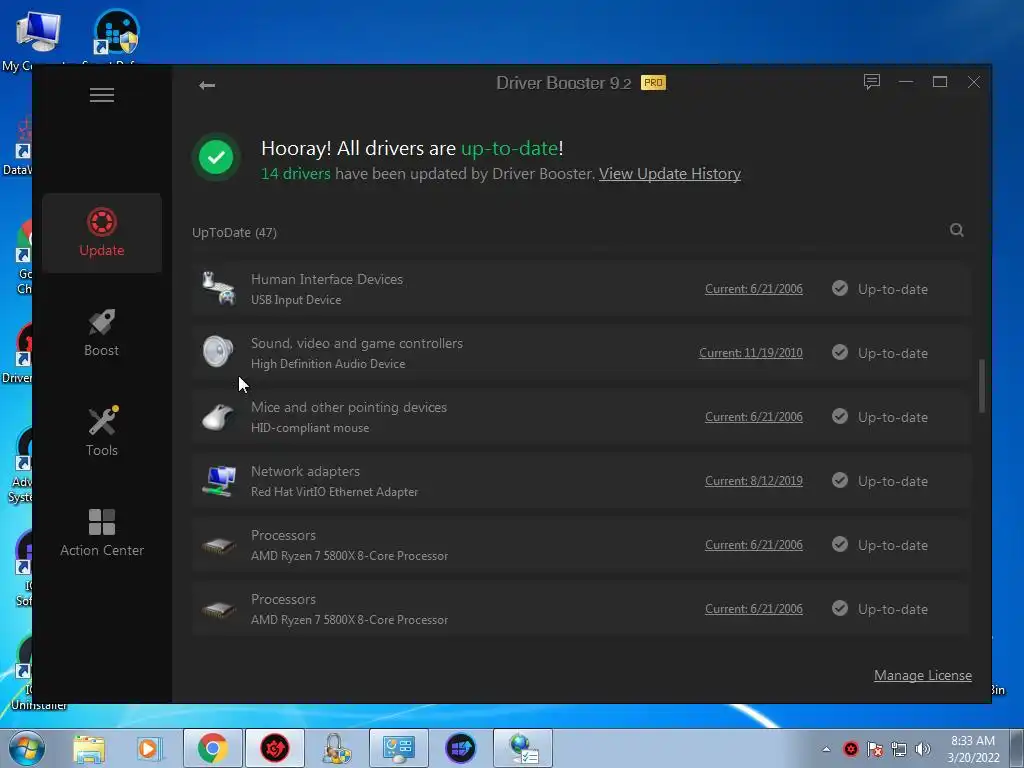The height and width of the screenshot is (768, 1024).
Task: Open the Windows Start button
Action: click(26, 748)
